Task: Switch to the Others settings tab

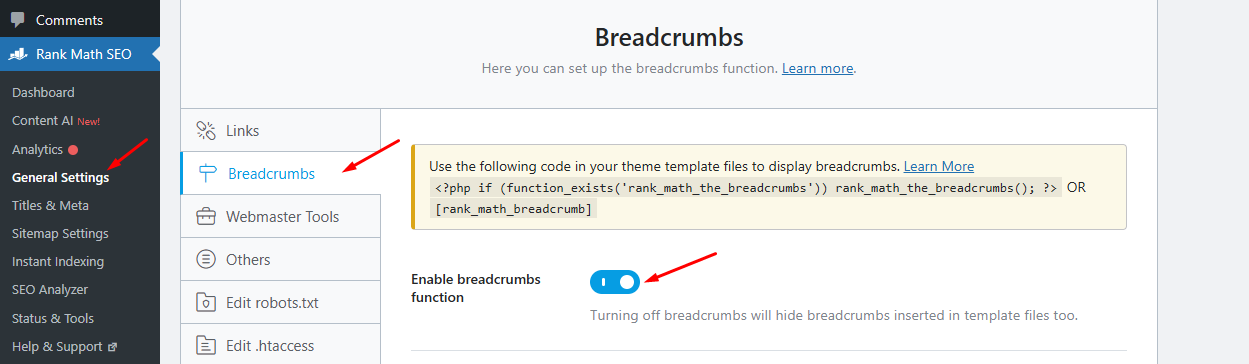Action: [281, 259]
